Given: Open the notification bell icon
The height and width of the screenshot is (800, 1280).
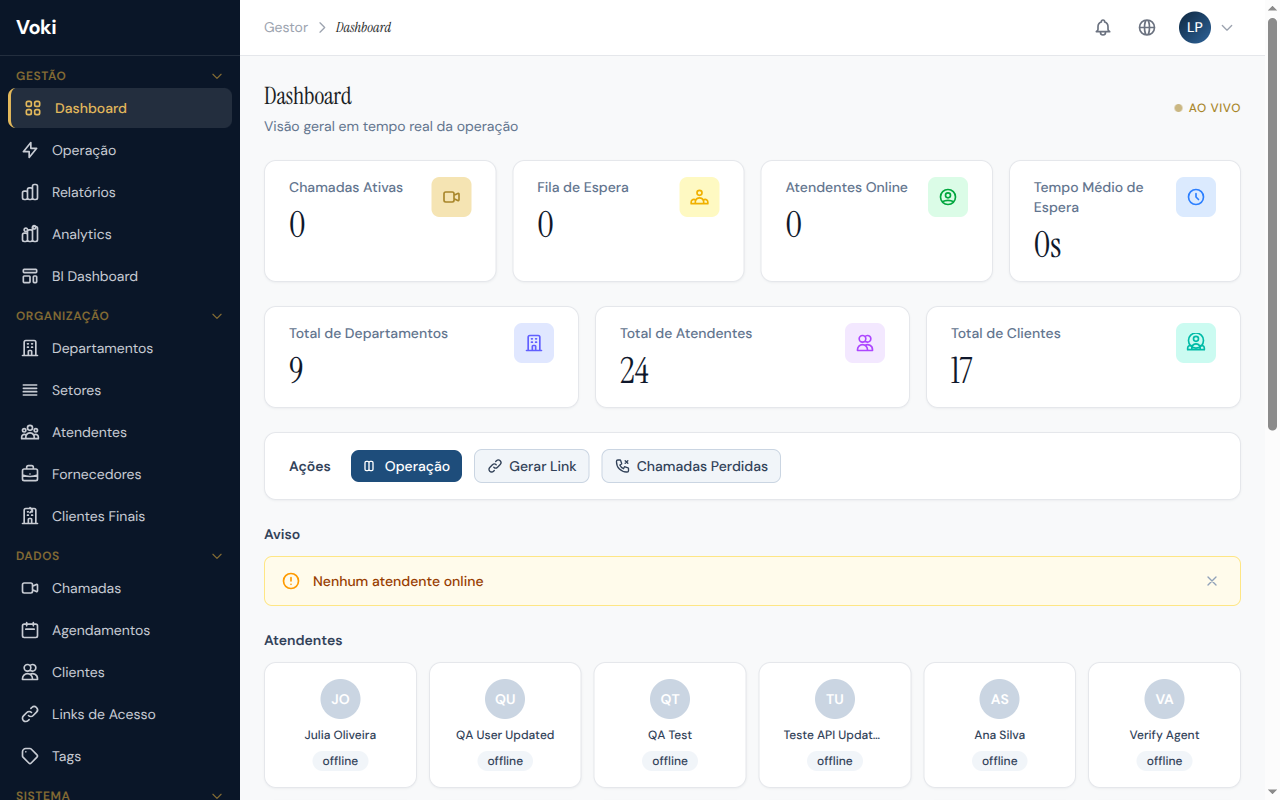Looking at the screenshot, I should coord(1103,27).
